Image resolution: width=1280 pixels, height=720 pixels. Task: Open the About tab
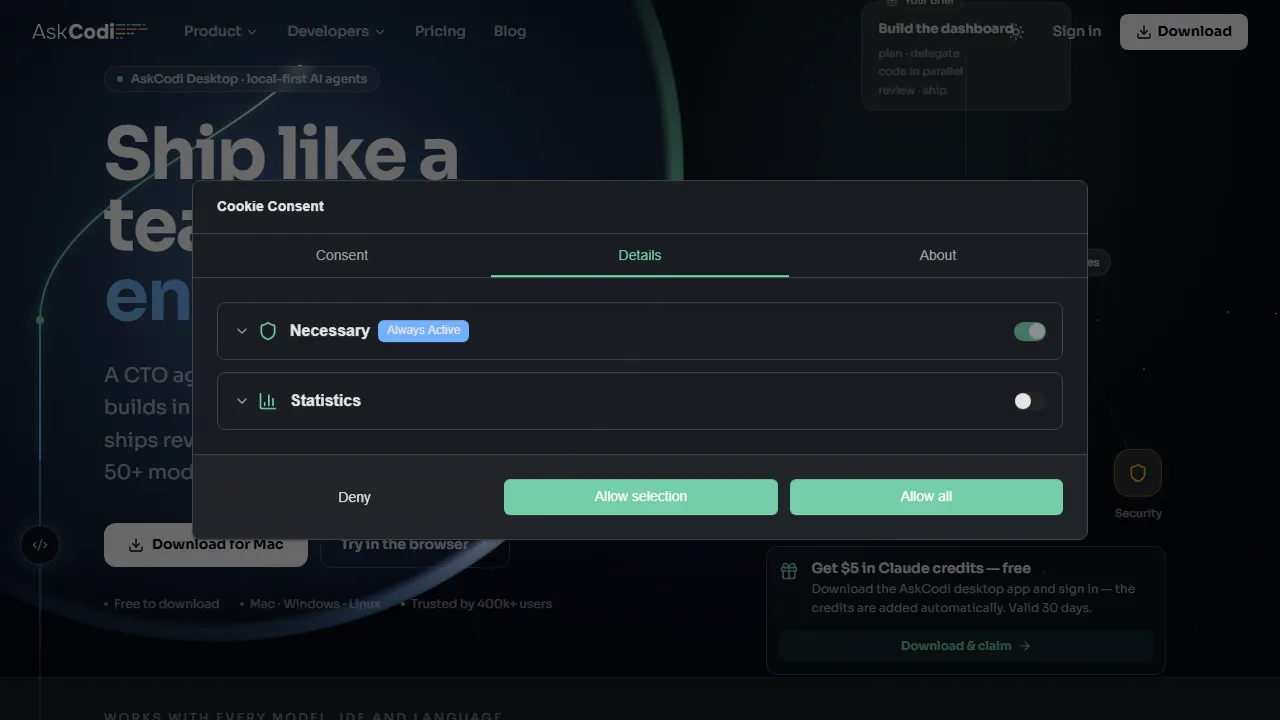[938, 255]
